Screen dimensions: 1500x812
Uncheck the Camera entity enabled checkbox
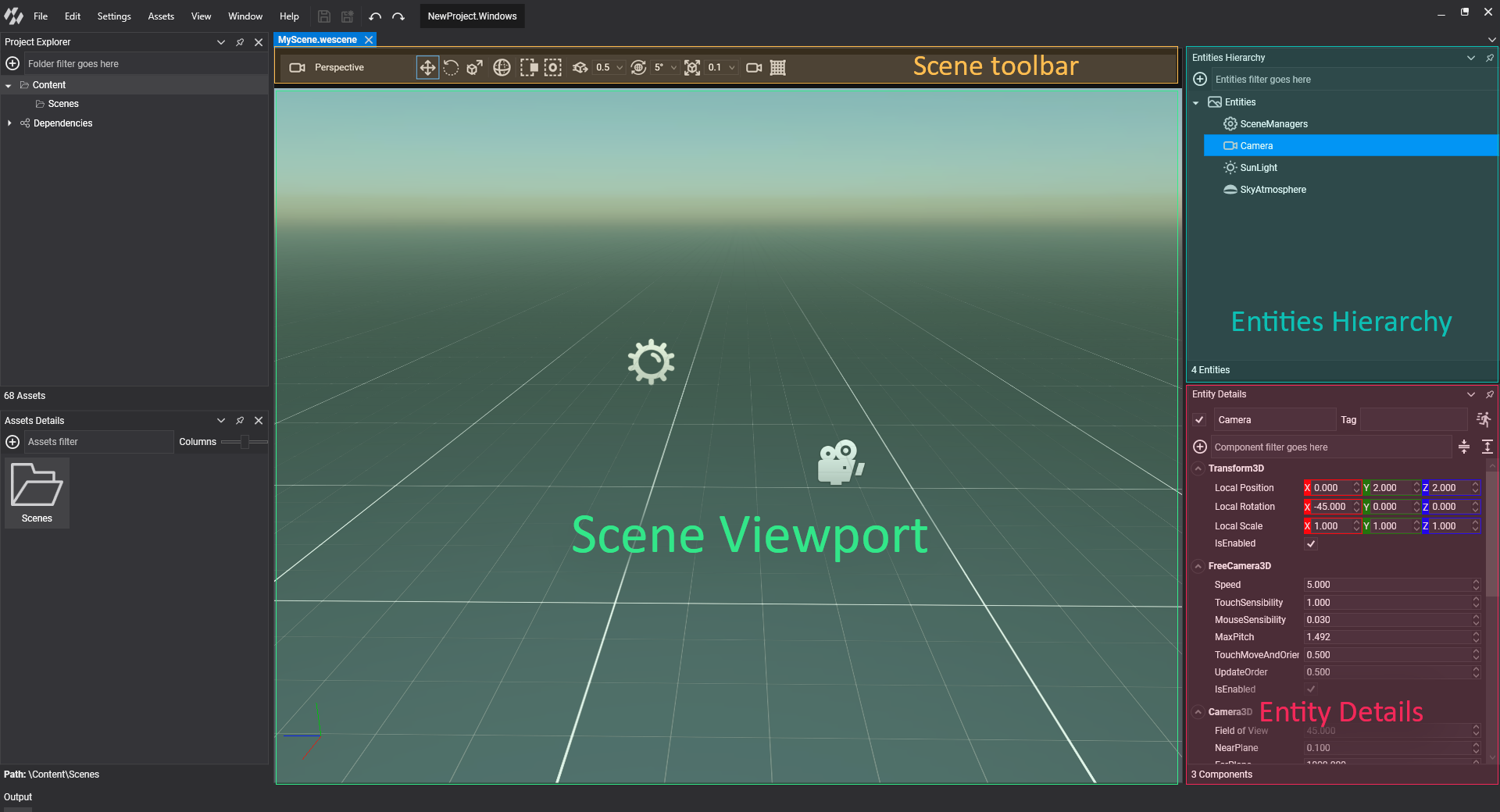click(1199, 420)
